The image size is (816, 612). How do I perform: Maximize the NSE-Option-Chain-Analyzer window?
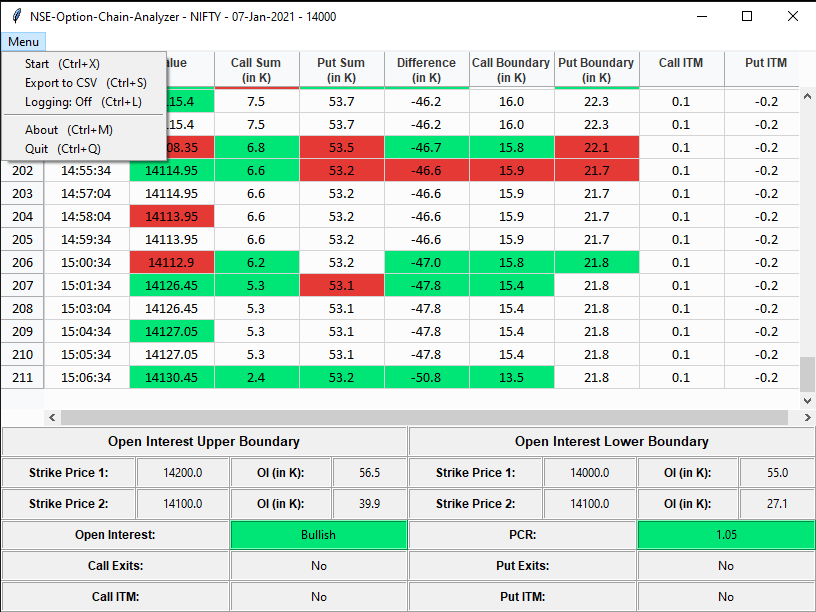(x=747, y=16)
